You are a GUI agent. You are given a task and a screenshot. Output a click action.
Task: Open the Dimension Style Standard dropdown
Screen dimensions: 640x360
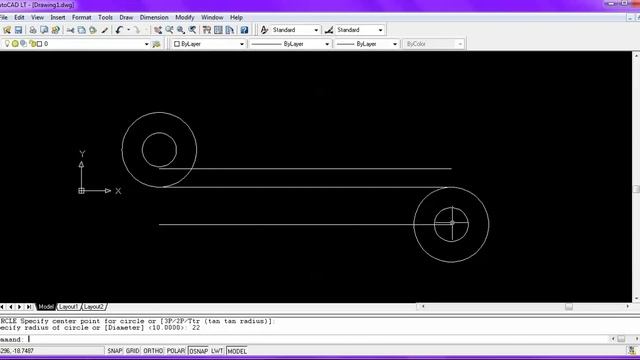tap(380, 30)
